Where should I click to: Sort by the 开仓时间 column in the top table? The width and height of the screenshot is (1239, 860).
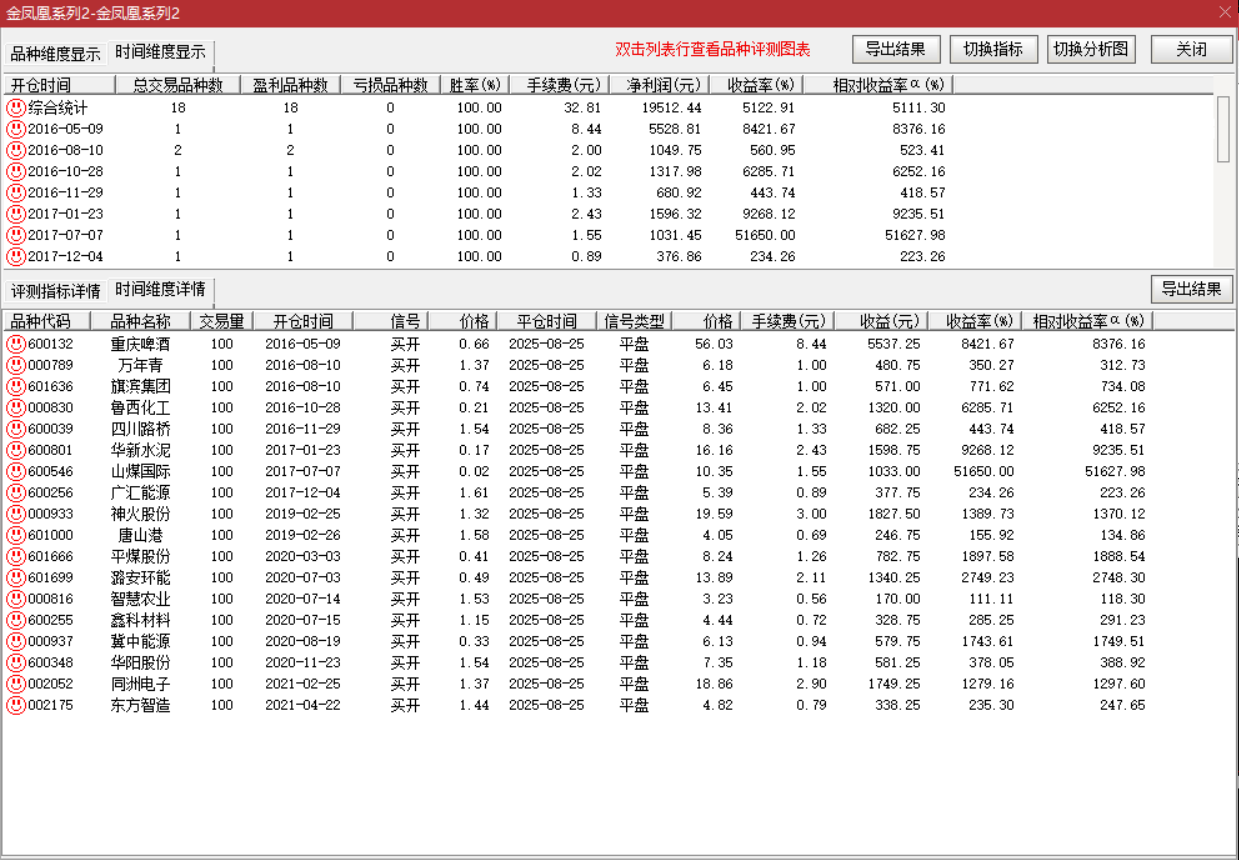click(60, 85)
